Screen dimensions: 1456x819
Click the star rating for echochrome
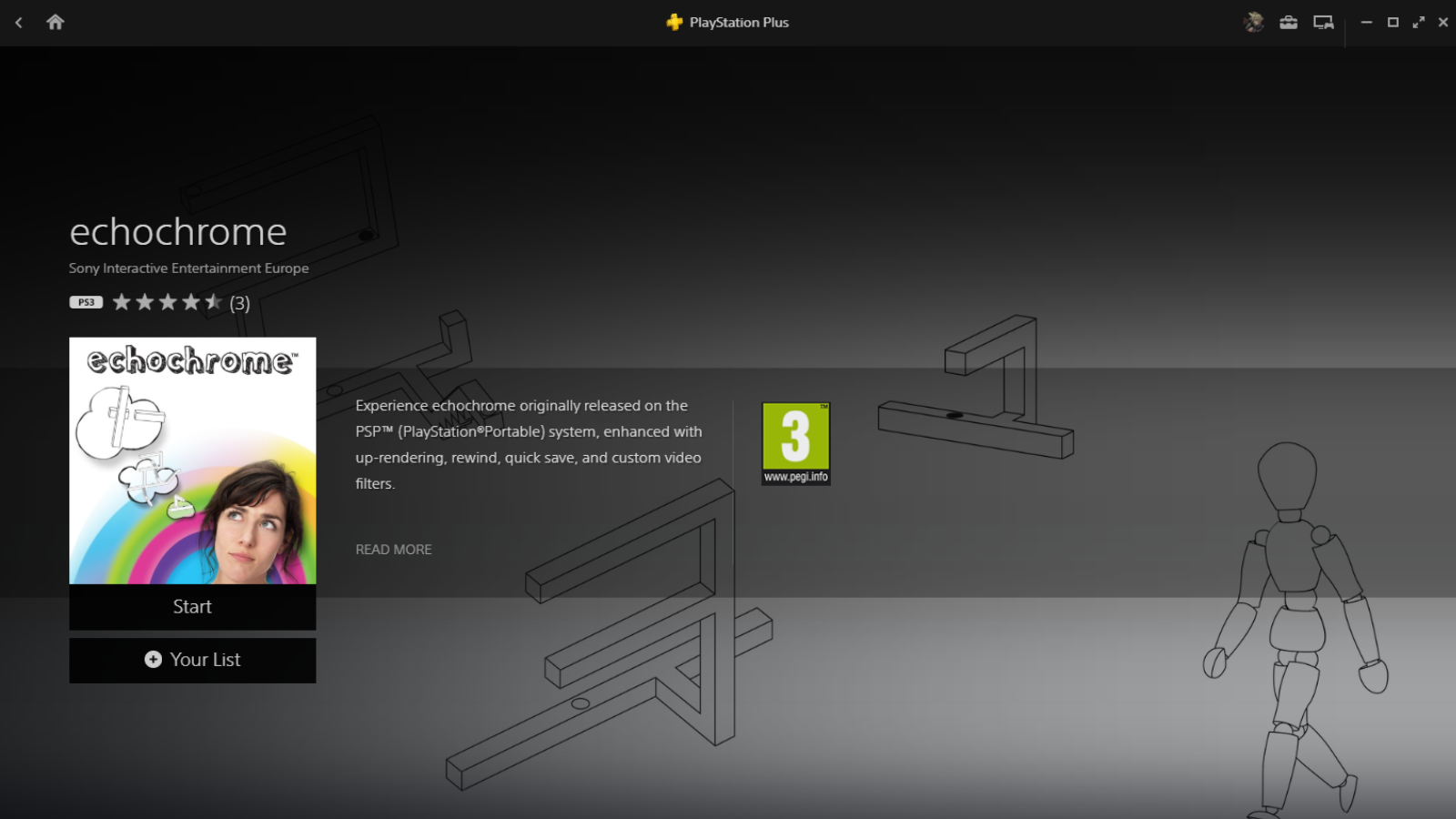[167, 302]
